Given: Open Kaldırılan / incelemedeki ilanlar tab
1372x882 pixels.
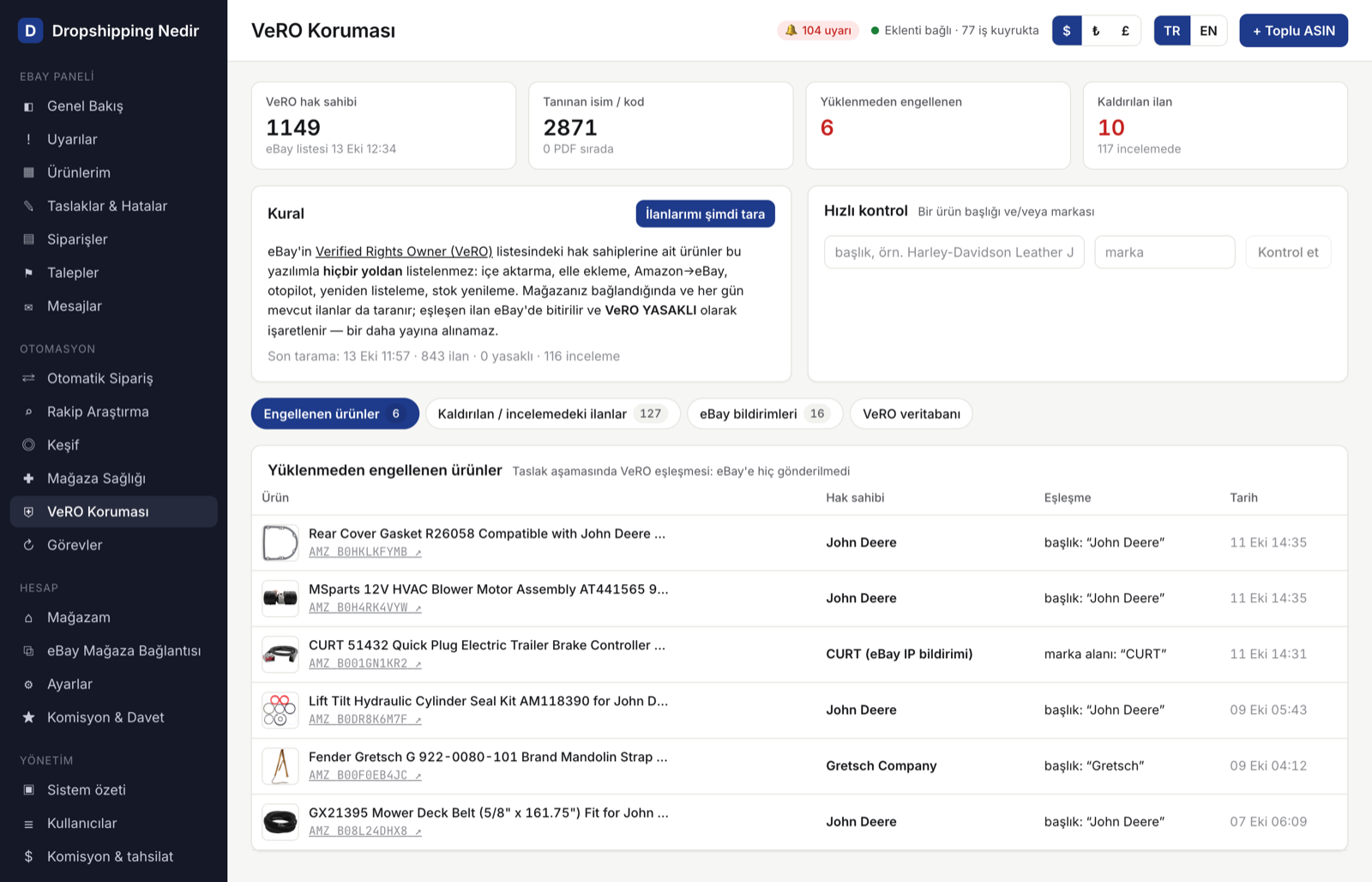Looking at the screenshot, I should point(552,414).
